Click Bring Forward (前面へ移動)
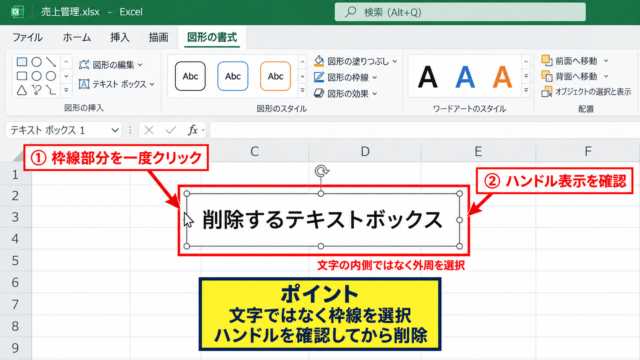640x360 pixels. point(570,61)
